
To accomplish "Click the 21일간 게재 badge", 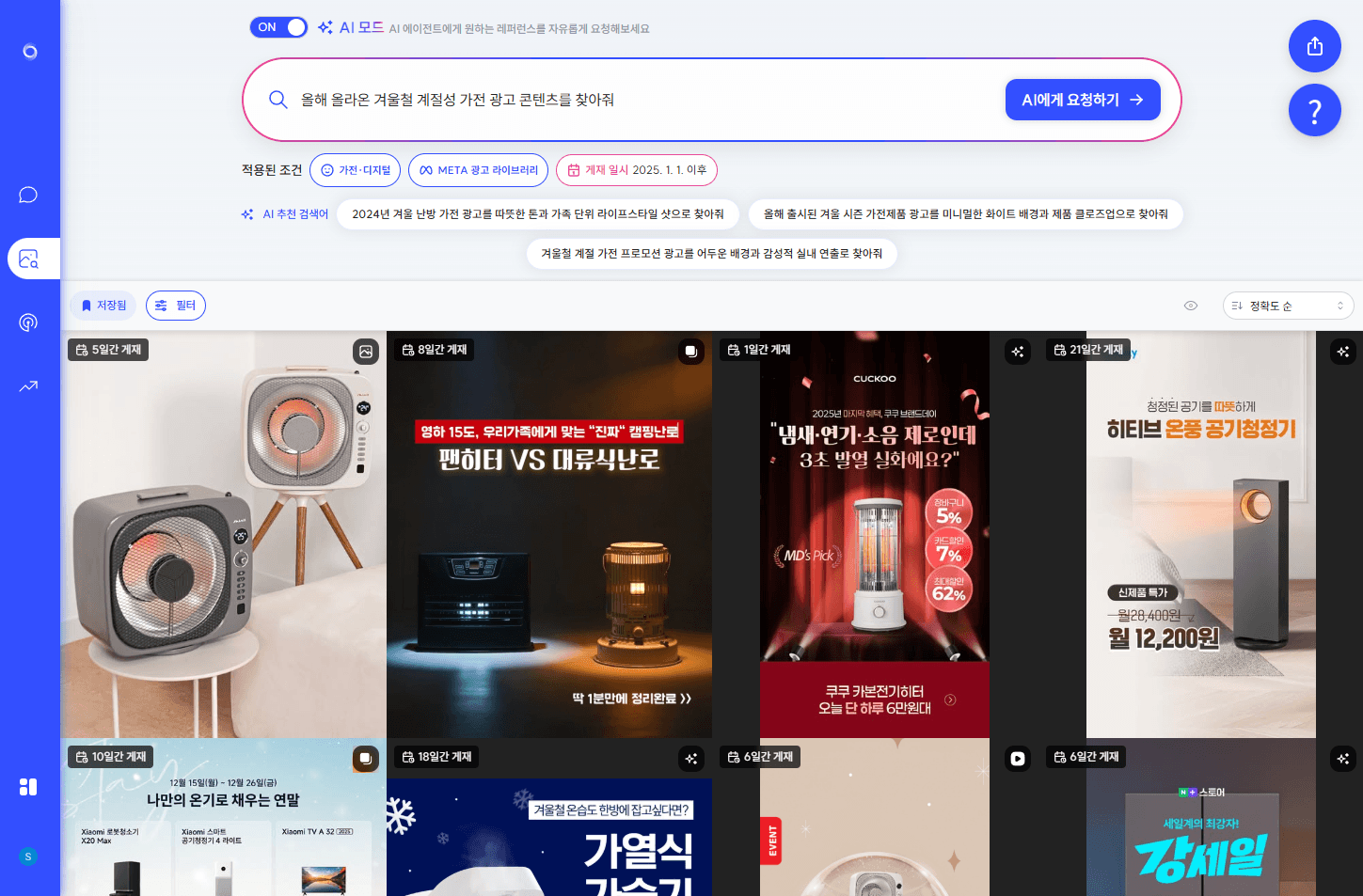I will coord(1088,350).
